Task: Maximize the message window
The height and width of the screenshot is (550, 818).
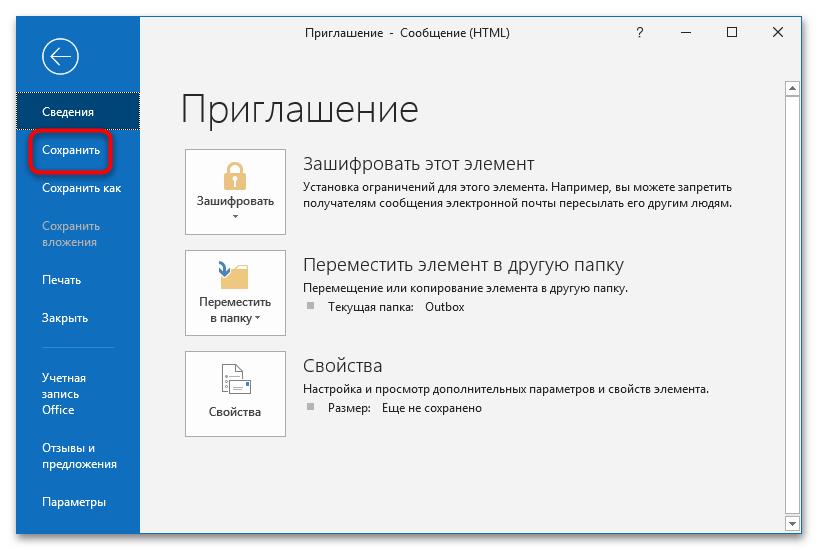Action: [732, 33]
